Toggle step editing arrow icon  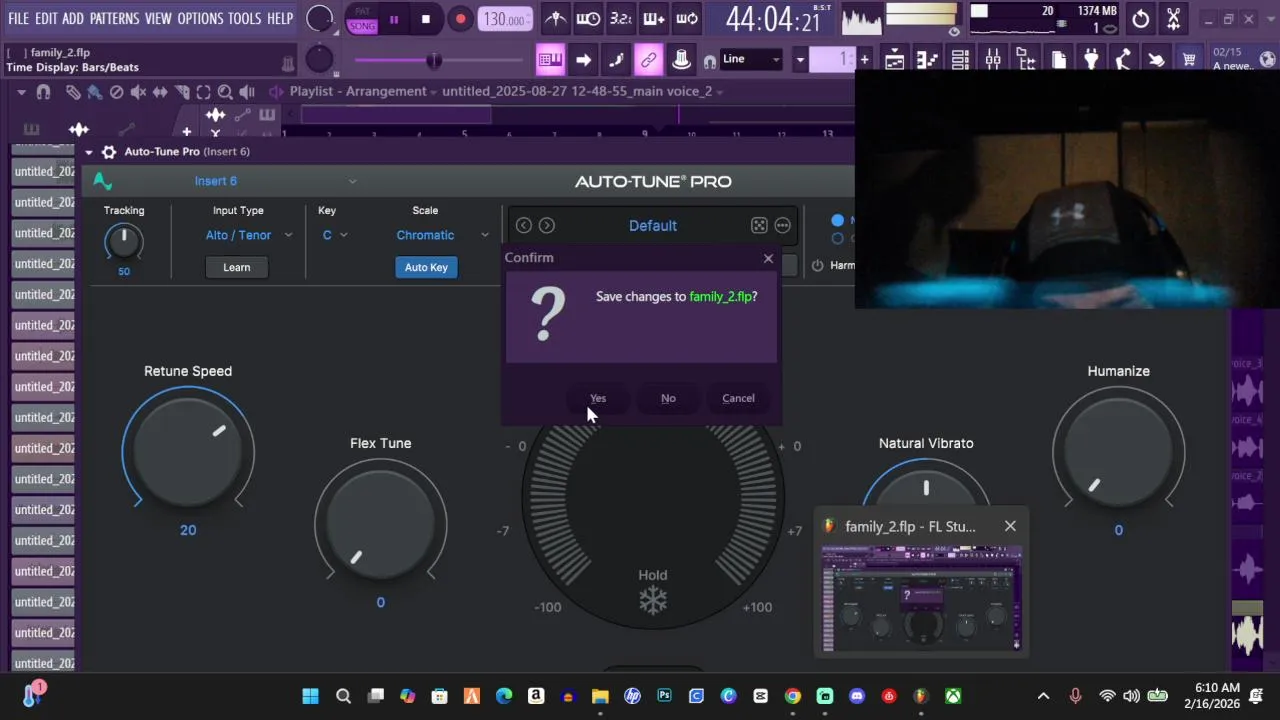point(583,60)
